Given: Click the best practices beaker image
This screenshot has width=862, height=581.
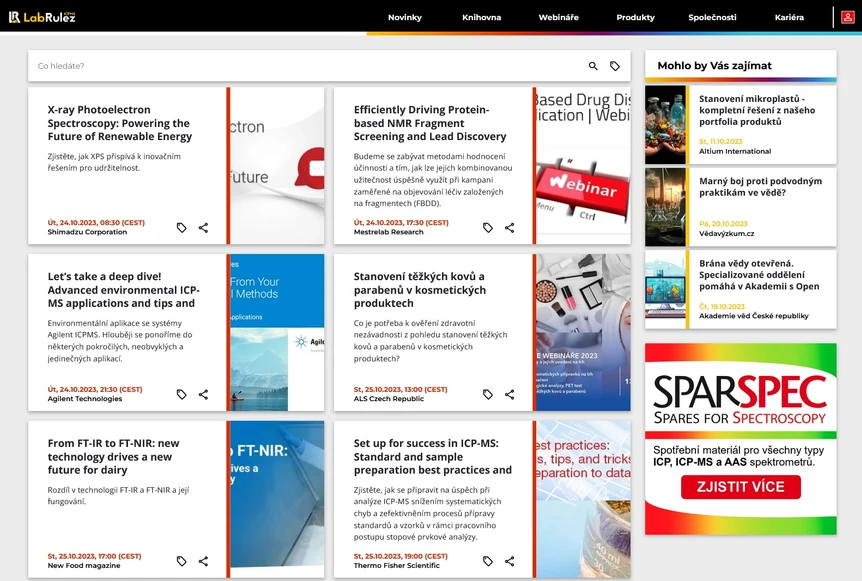Looking at the screenshot, I should (583, 499).
